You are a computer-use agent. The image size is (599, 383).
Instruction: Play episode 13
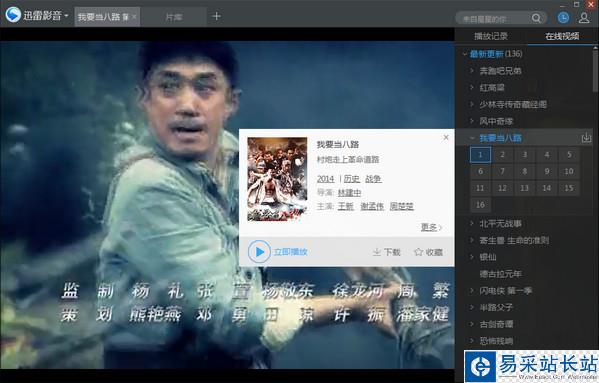click(525, 188)
